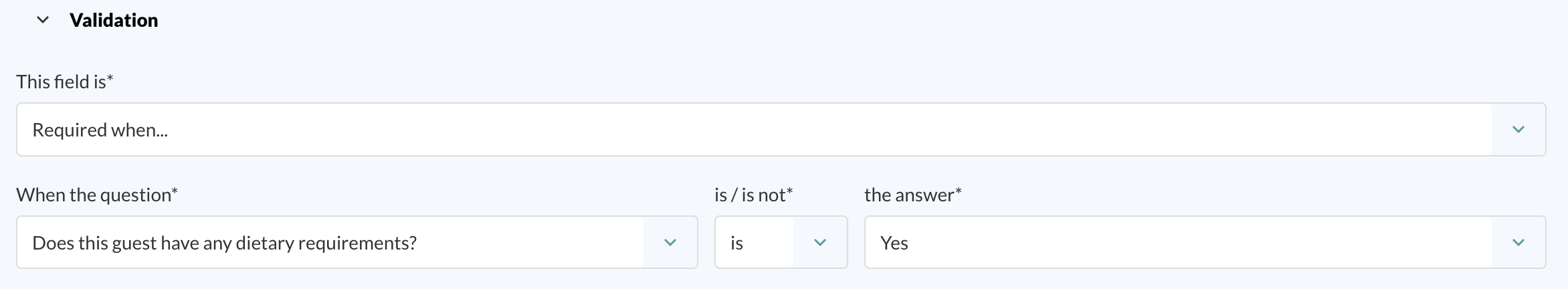Image resolution: width=1568 pixels, height=289 pixels.
Task: Click the chevron icon in the 'is' selector
Action: [820, 242]
